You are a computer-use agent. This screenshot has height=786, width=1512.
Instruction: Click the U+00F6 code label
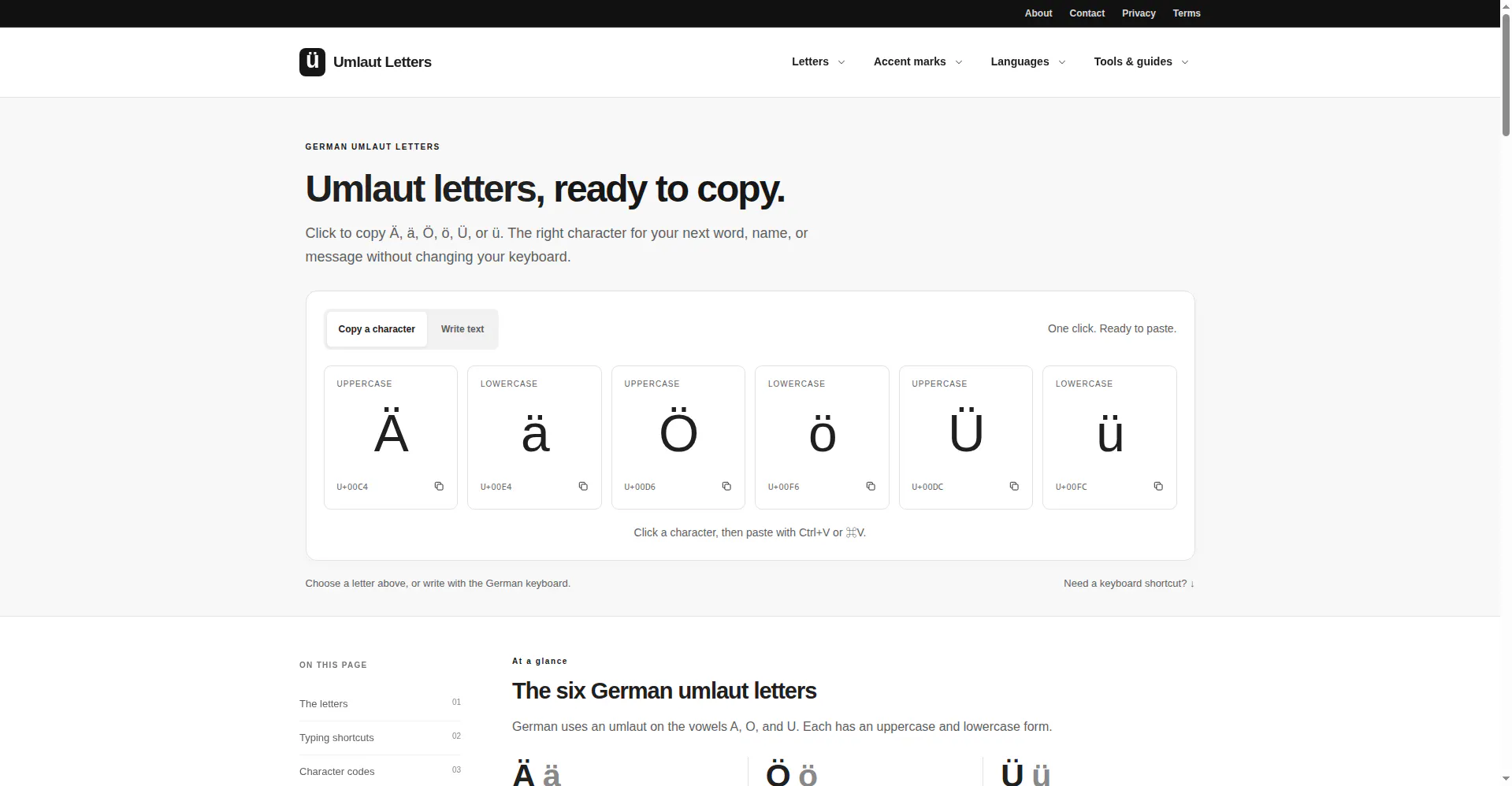(784, 487)
